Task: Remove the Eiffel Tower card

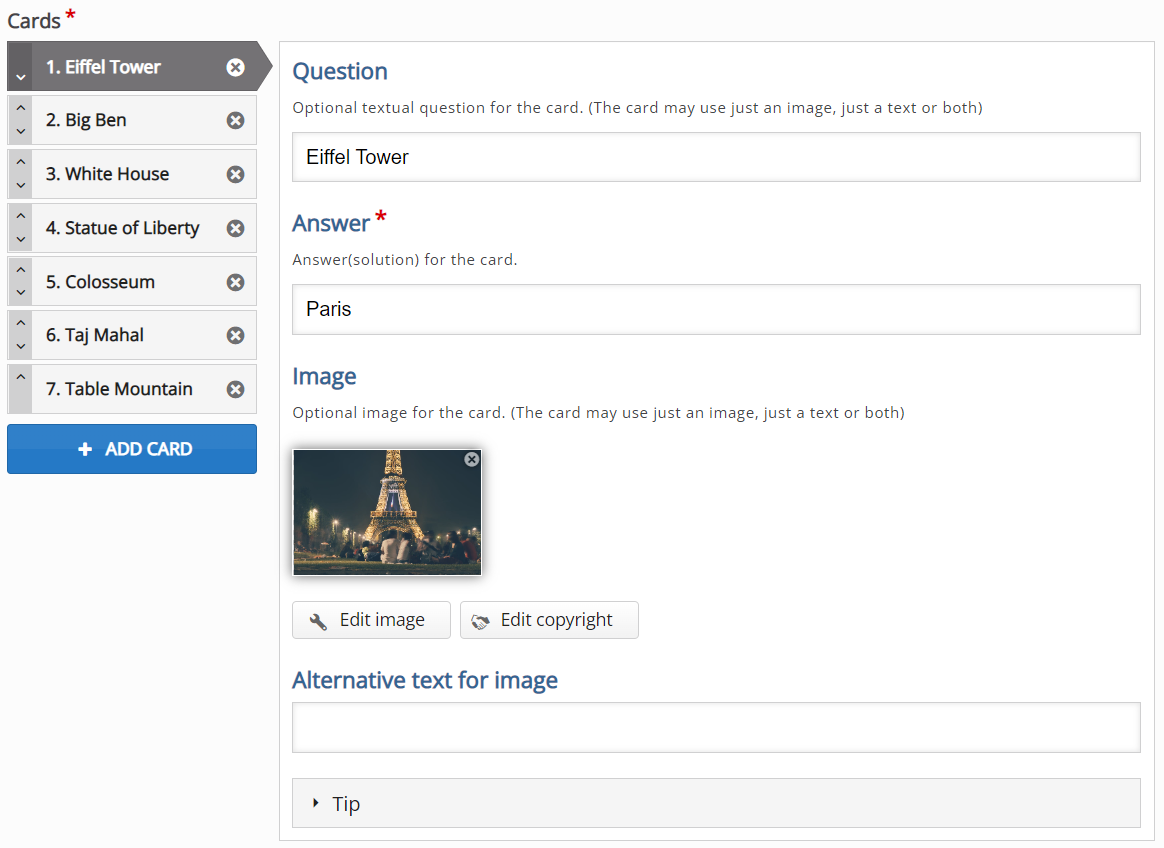Action: pos(235,68)
